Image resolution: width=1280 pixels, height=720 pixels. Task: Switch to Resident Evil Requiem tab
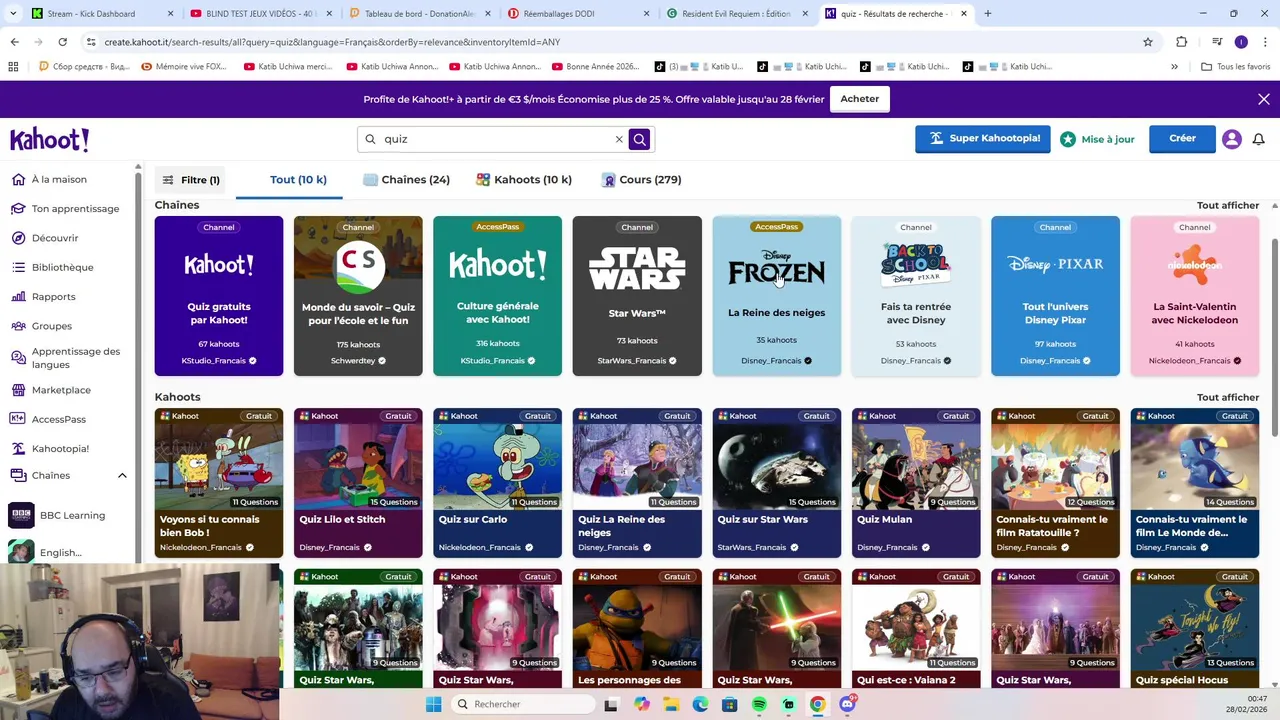pyautogui.click(x=735, y=14)
